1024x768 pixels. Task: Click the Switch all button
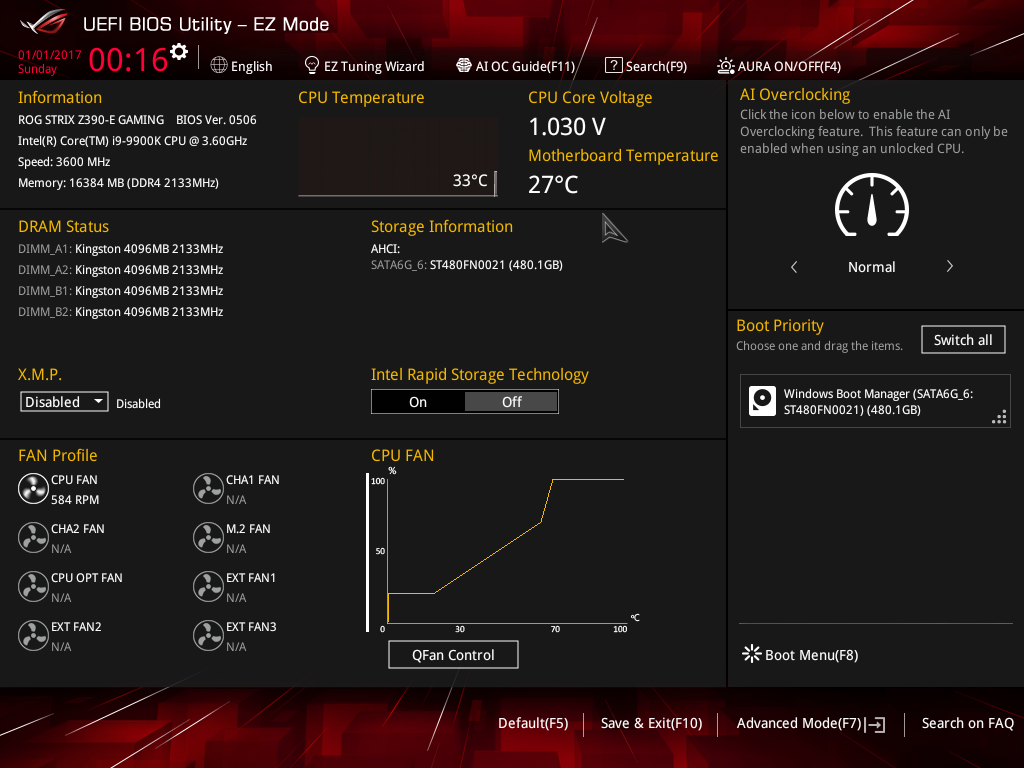coord(963,340)
